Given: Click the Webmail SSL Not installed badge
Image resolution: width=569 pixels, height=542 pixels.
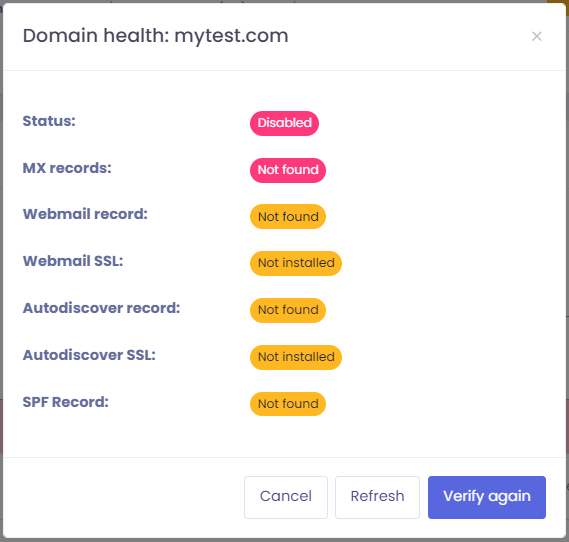Looking at the screenshot, I should click(x=296, y=263).
